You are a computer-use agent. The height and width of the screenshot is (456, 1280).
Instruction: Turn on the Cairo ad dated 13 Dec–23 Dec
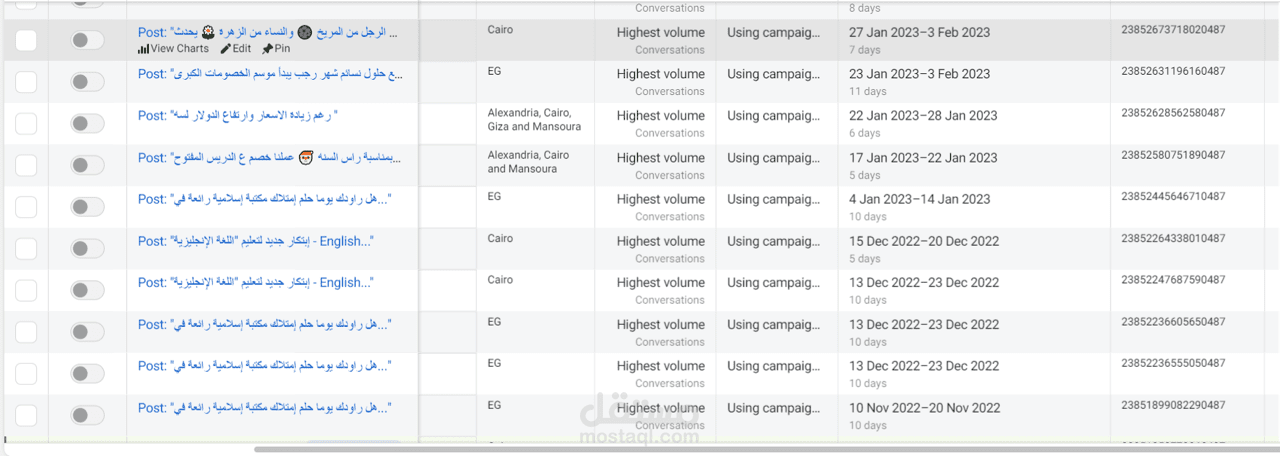(87, 290)
